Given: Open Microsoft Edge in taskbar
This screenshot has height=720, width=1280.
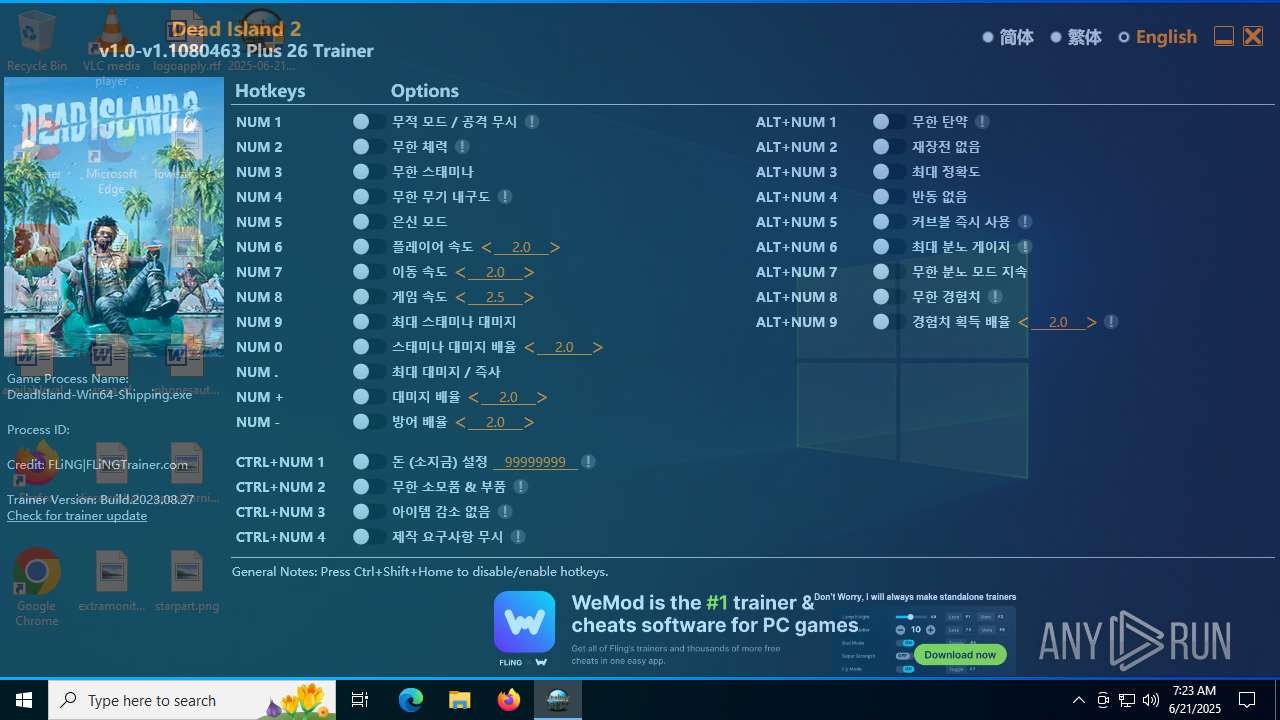Looking at the screenshot, I should (x=411, y=700).
